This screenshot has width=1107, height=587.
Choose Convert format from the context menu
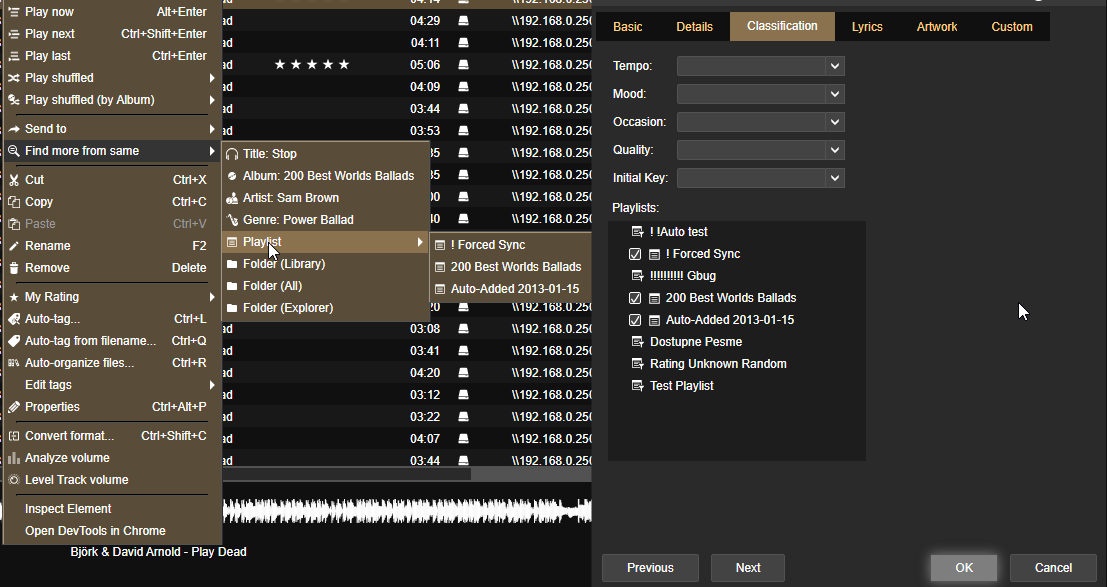coord(69,436)
